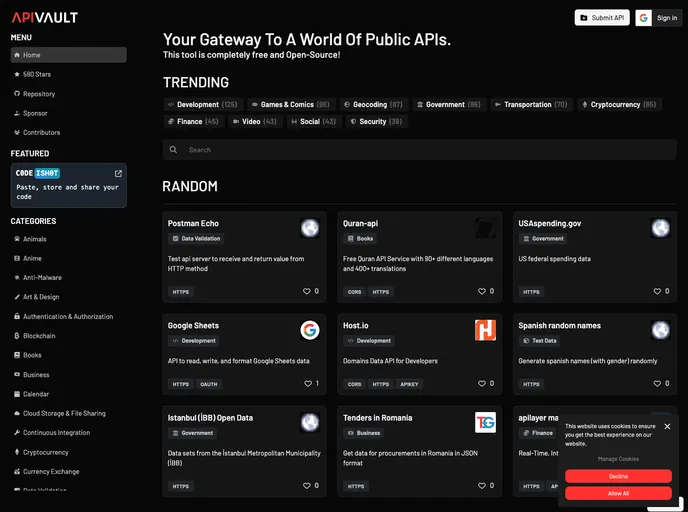The width and height of the screenshot is (688, 512).
Task: Open the Currency Exchange category
Action: [47, 472]
